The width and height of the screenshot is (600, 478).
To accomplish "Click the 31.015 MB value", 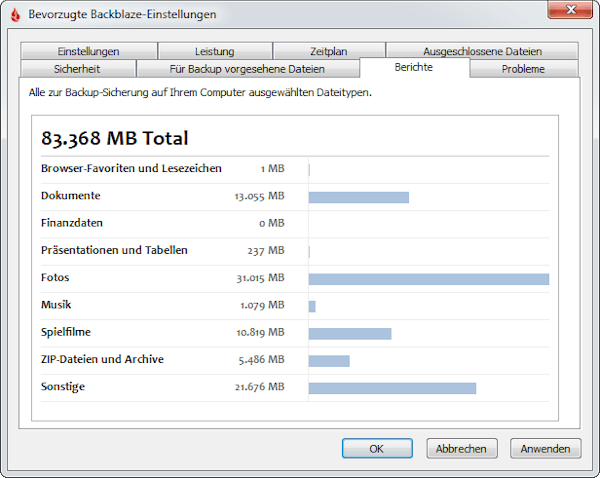I will pos(260,278).
